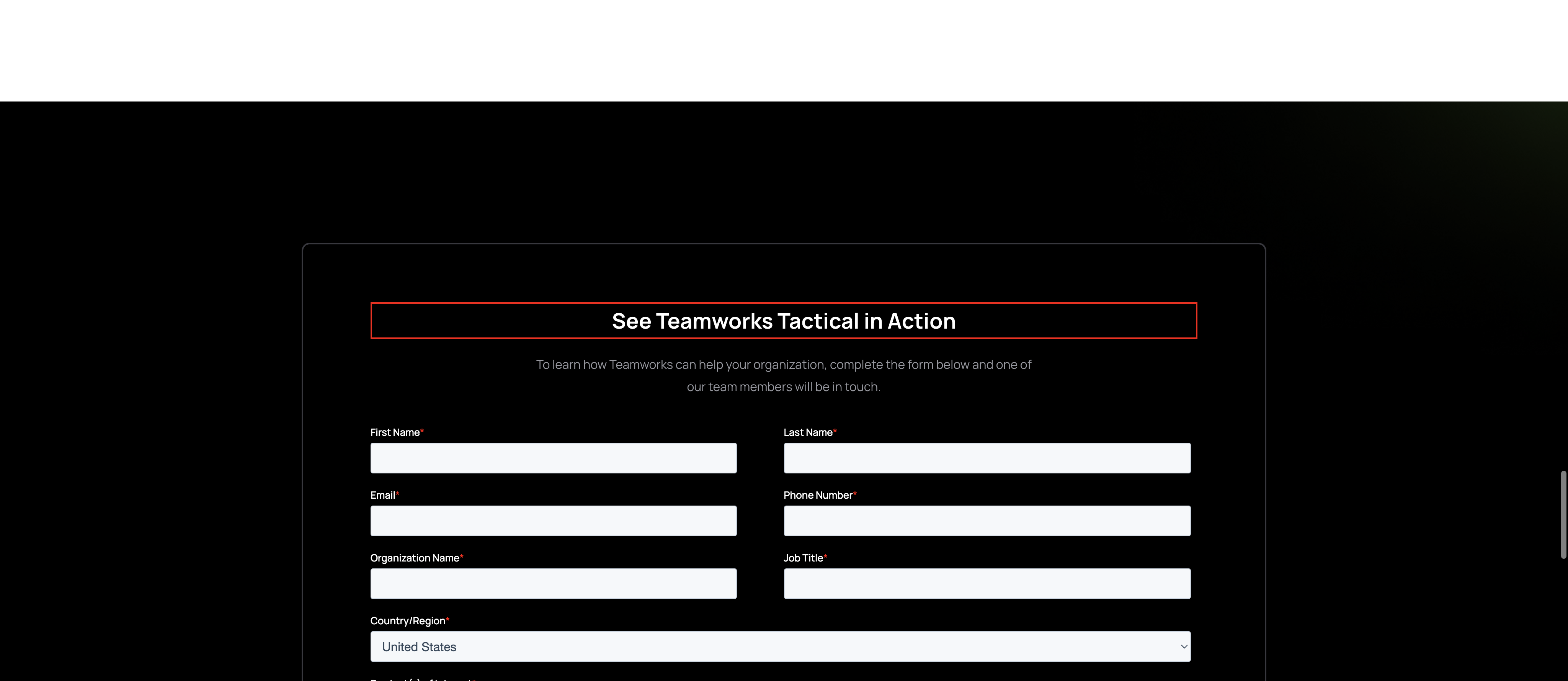Select the Phone Number input box
The image size is (1568, 681).
click(x=986, y=521)
